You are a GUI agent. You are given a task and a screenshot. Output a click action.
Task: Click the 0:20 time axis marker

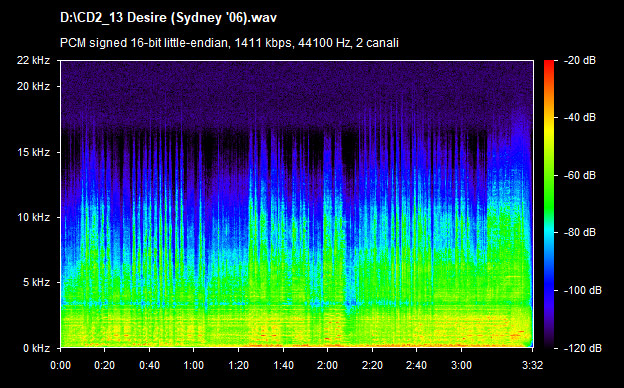pos(105,365)
